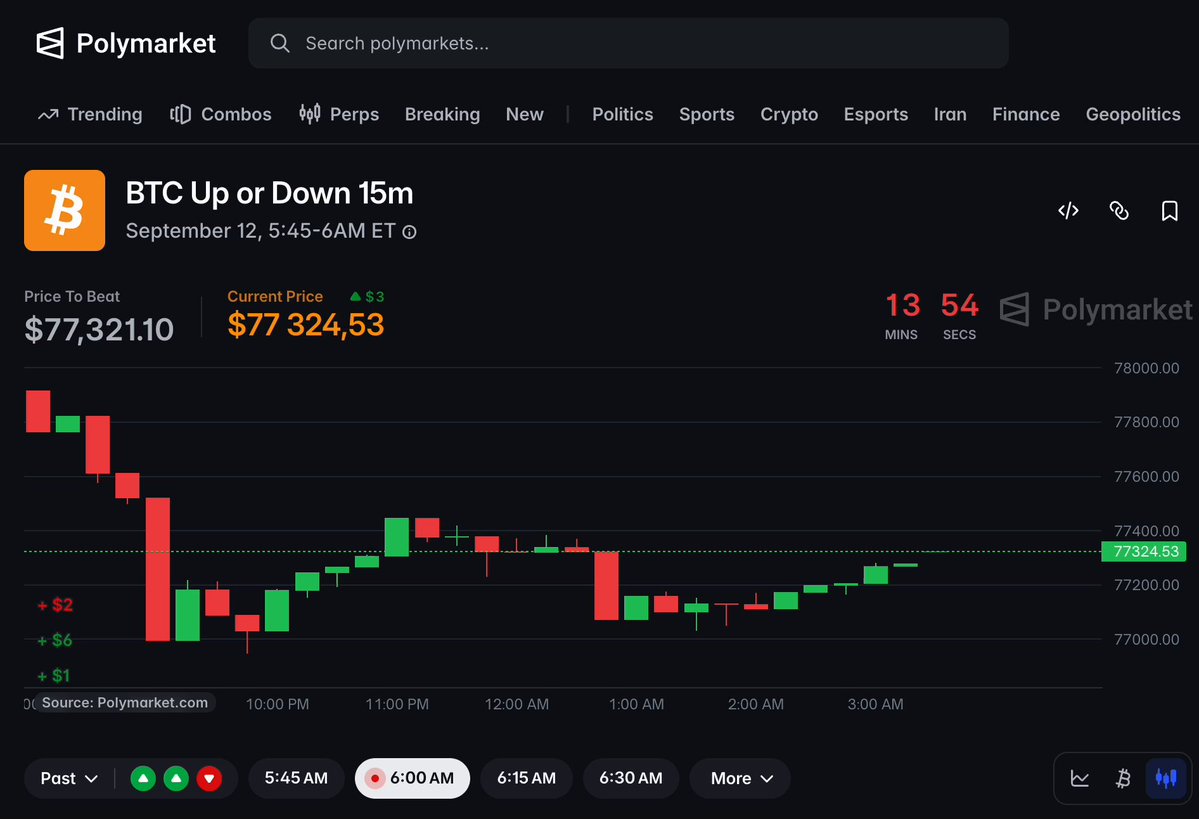Open the Past results dropdown

69,778
